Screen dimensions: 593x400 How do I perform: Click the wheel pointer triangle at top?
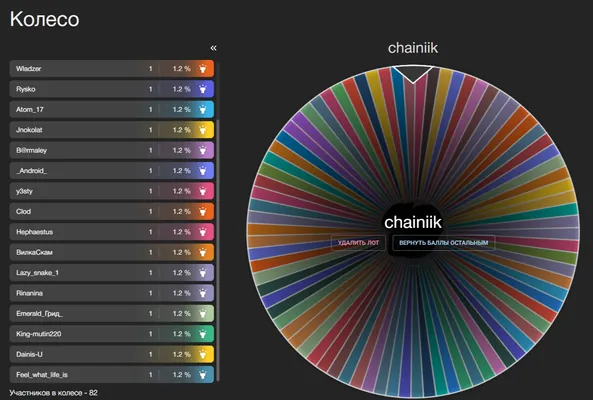413,74
